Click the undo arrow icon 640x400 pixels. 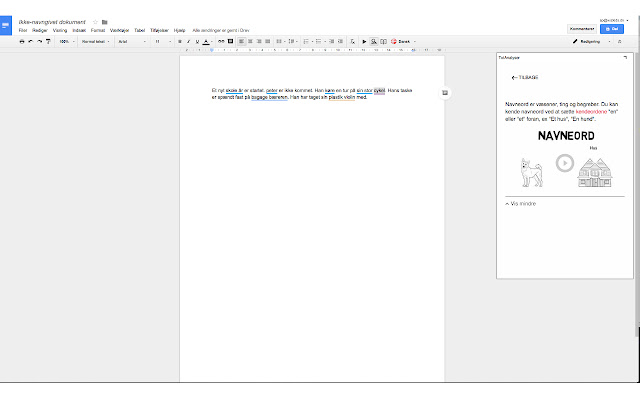coord(30,42)
